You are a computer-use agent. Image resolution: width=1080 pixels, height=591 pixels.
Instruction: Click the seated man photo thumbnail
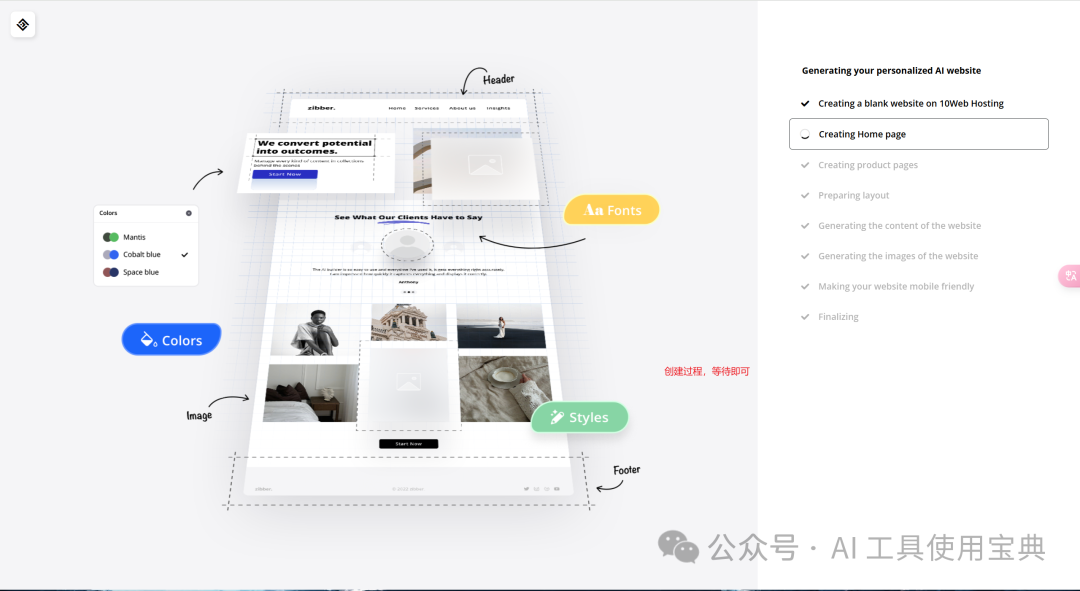coord(316,329)
